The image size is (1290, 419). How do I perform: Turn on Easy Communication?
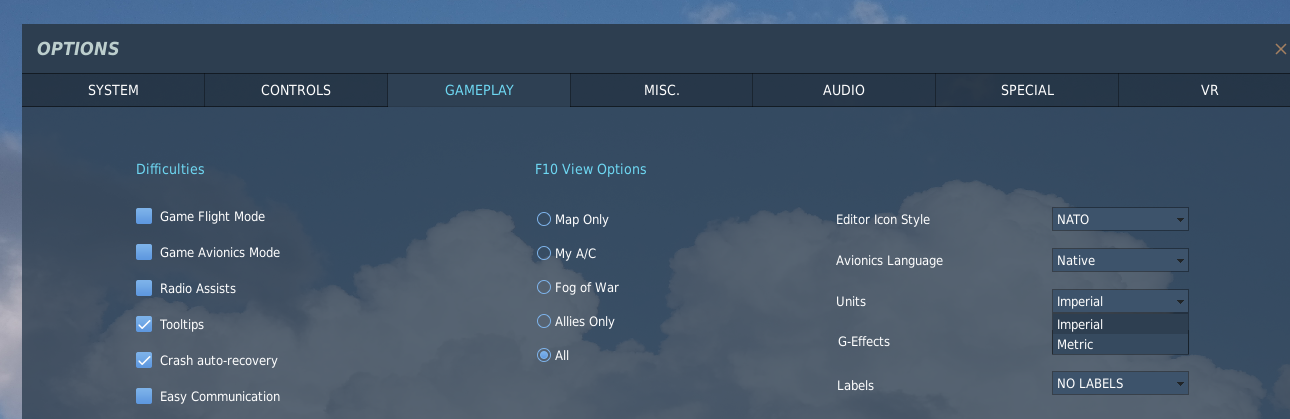144,396
